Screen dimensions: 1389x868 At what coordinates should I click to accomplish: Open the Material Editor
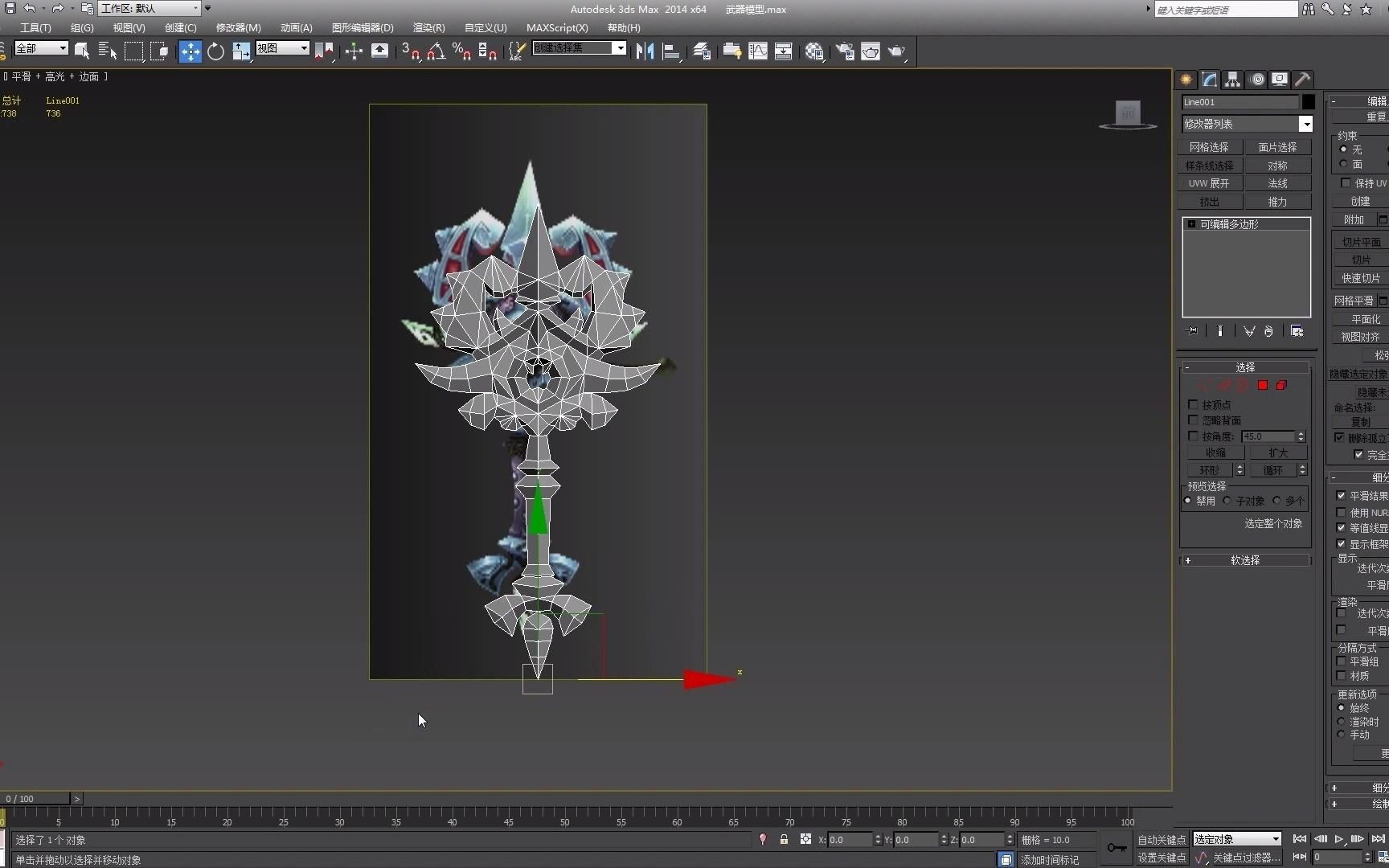[814, 51]
